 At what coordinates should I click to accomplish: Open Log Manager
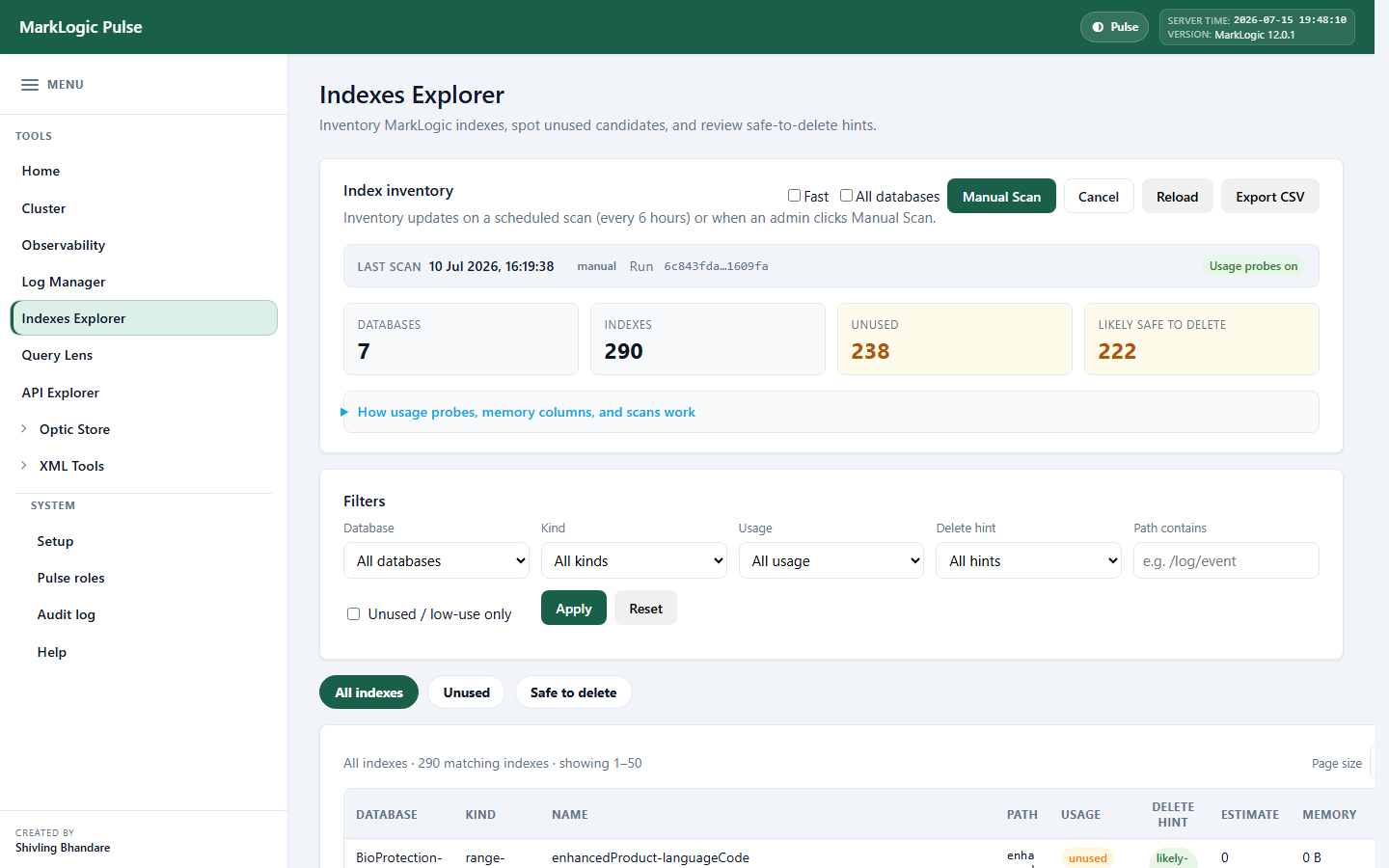[x=144, y=282]
